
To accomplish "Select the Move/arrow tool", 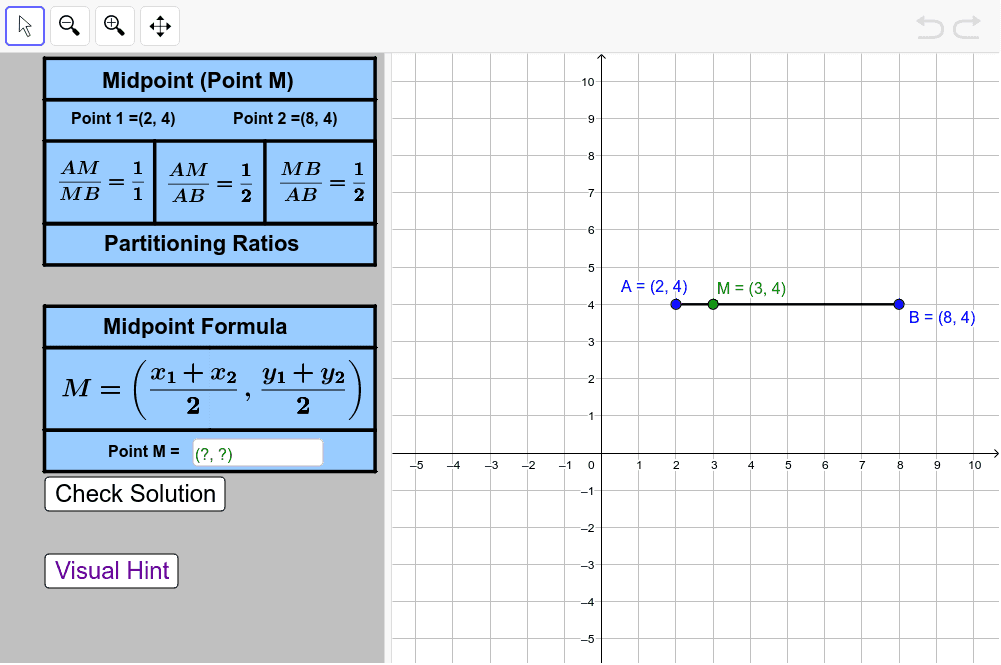I will coord(24,25).
